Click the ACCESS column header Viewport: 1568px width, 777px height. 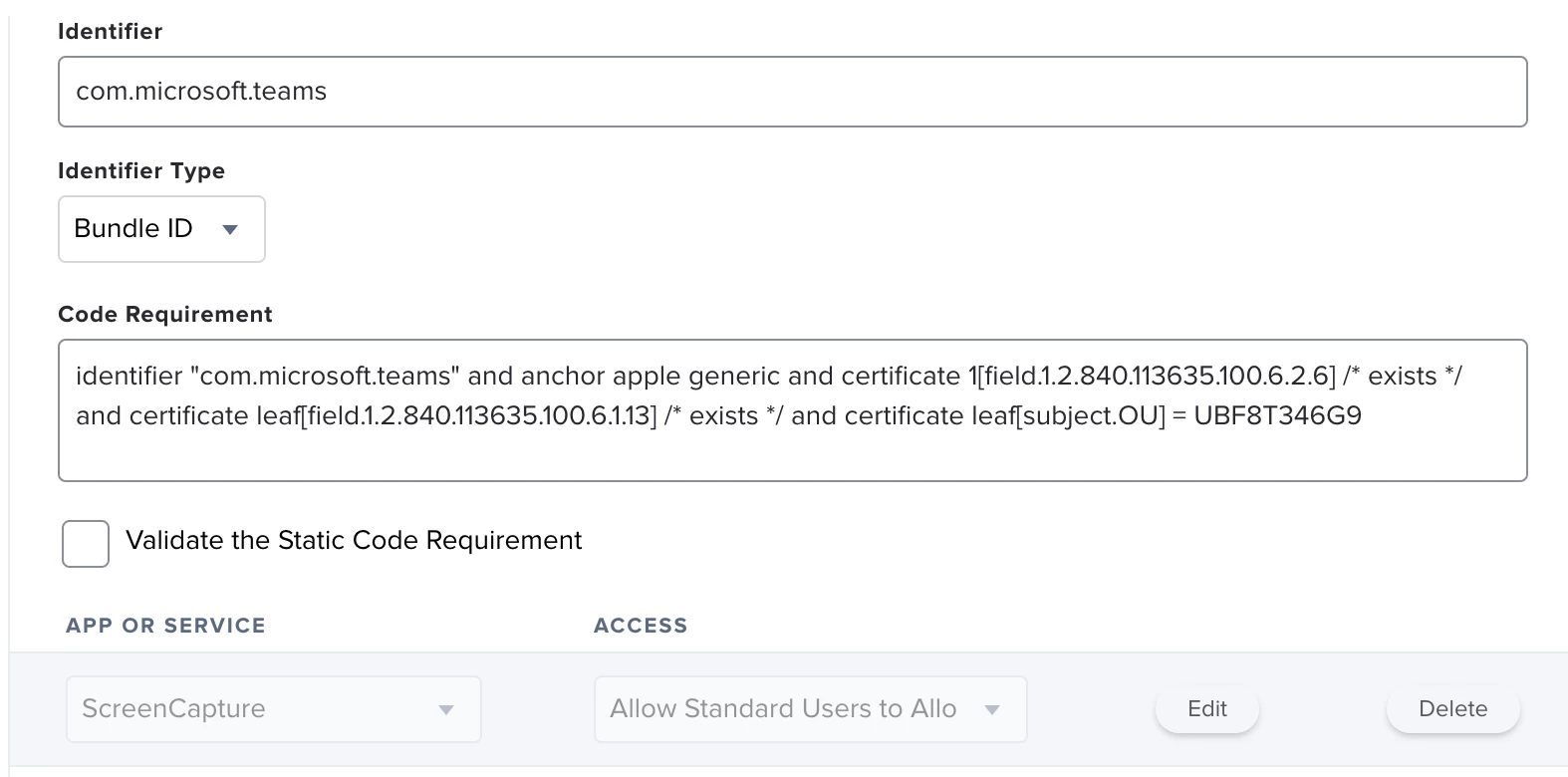[x=641, y=626]
